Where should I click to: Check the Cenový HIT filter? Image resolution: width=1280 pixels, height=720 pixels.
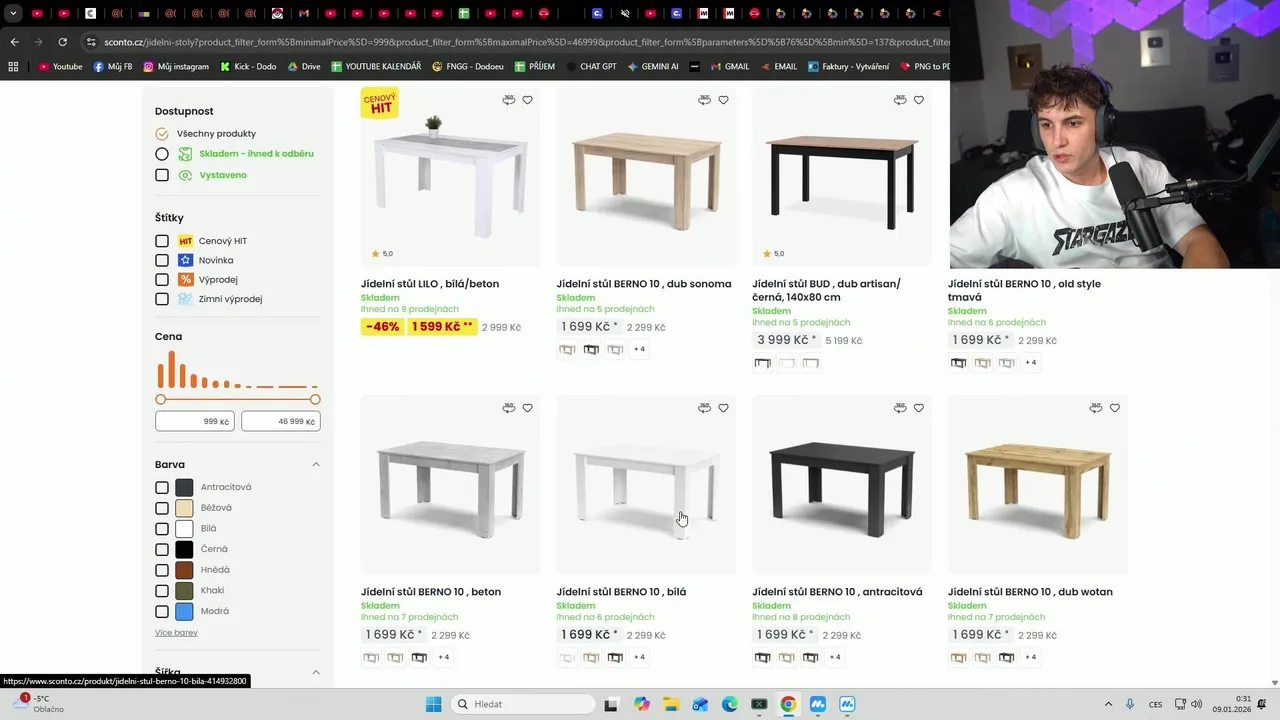pos(162,241)
